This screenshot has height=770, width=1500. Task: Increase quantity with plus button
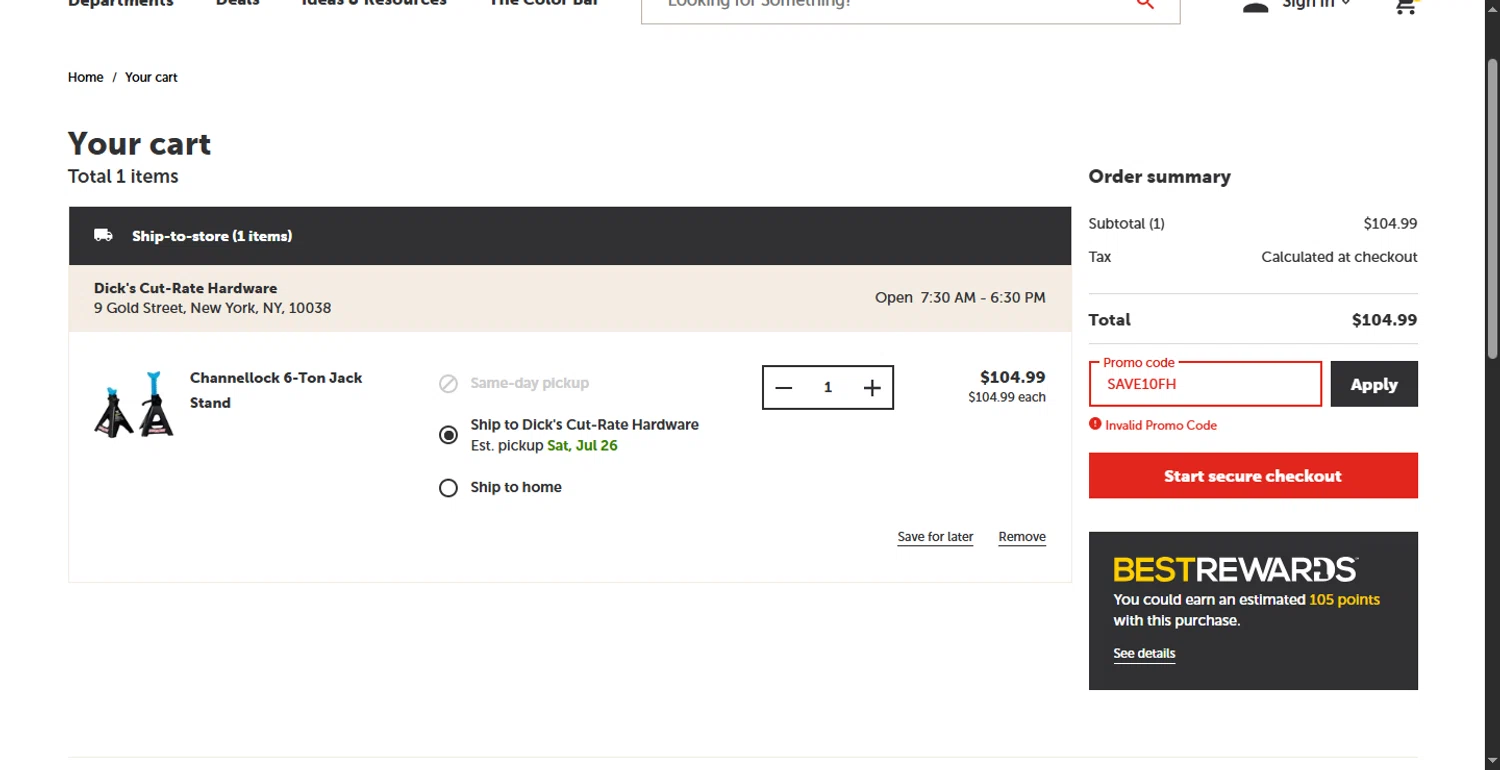pos(872,388)
